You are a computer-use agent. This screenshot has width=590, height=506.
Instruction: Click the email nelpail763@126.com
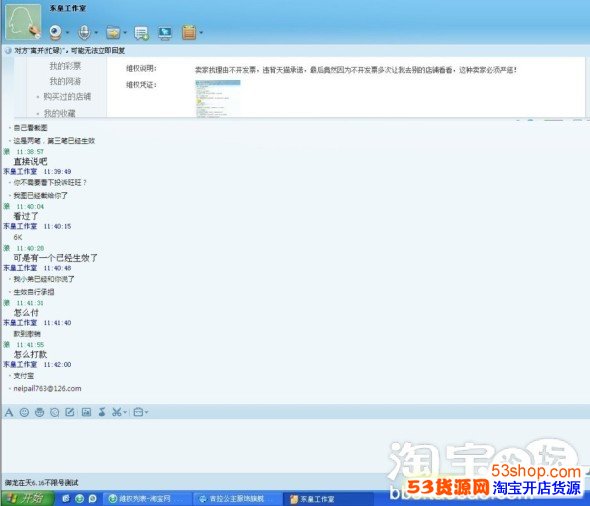(47, 389)
